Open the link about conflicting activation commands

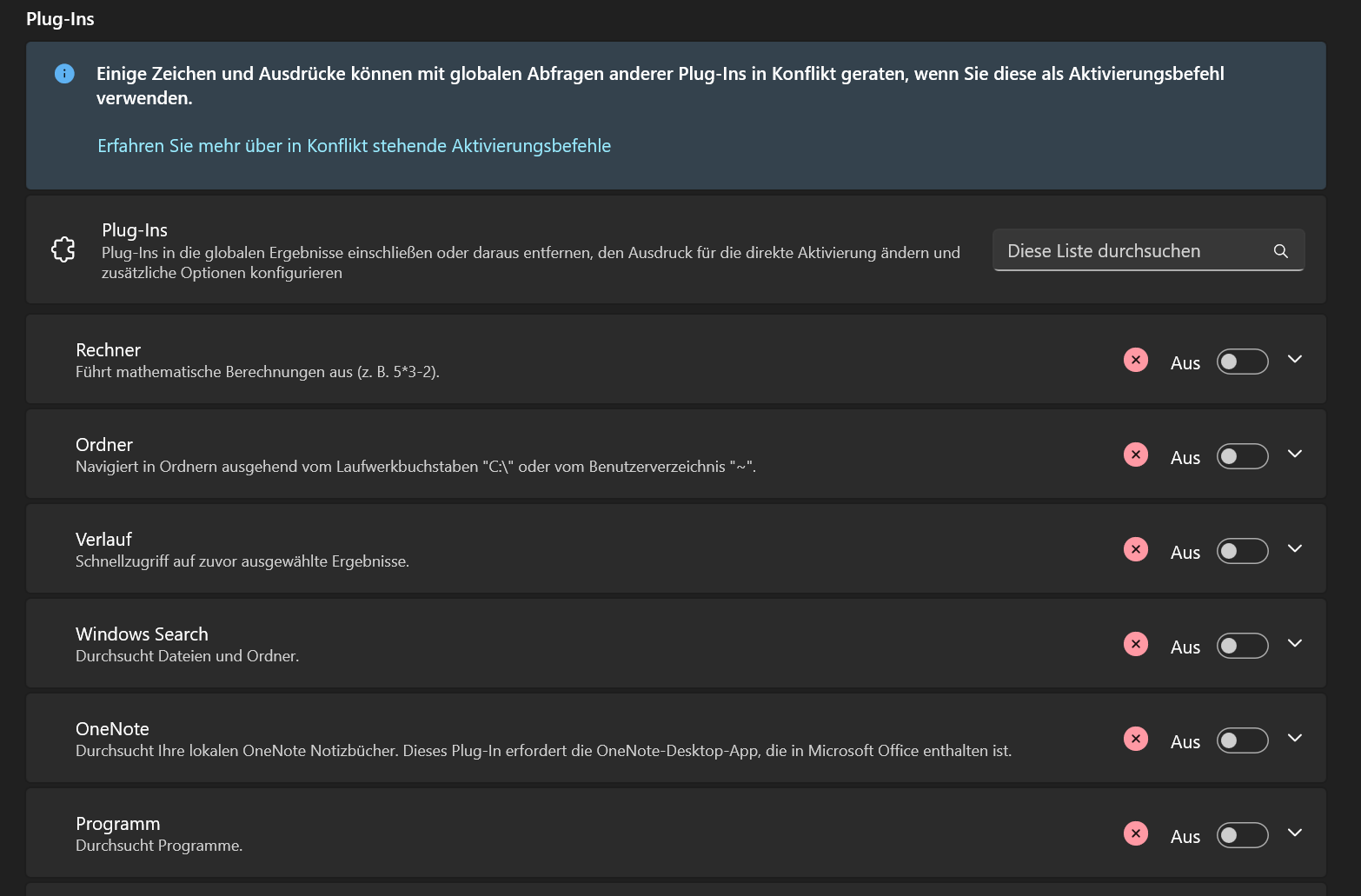click(354, 145)
